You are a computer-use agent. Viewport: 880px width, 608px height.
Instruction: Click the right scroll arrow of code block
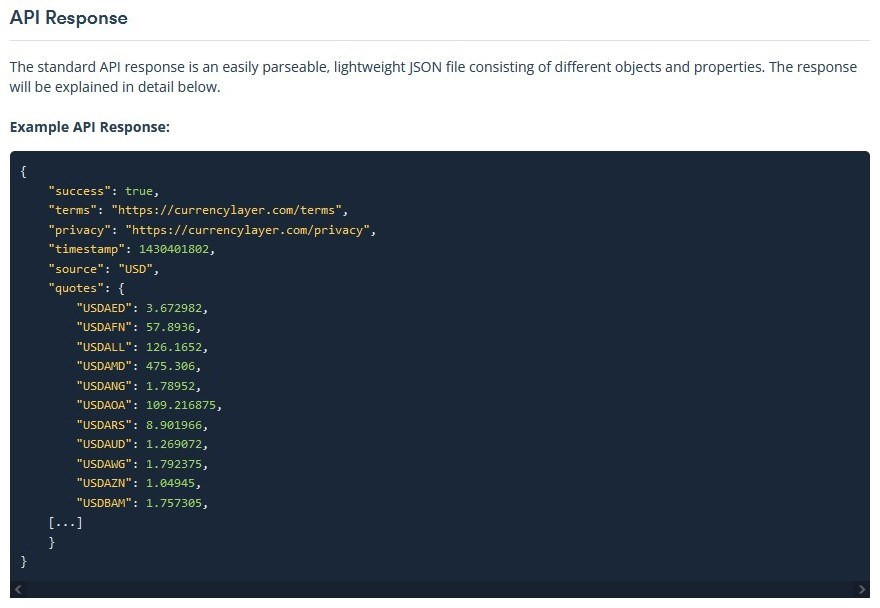[x=862, y=589]
